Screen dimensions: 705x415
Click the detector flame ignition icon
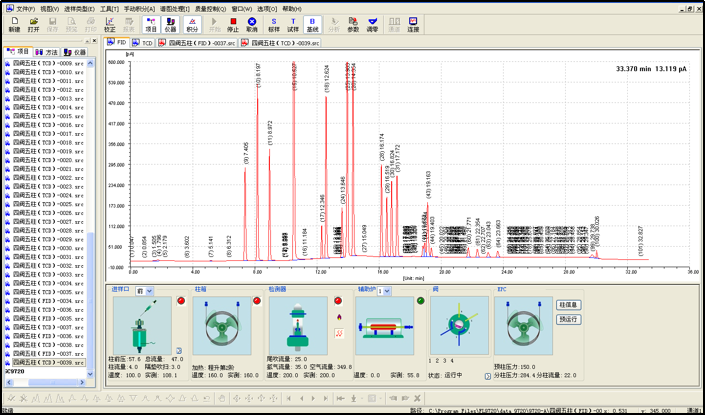[x=339, y=317]
